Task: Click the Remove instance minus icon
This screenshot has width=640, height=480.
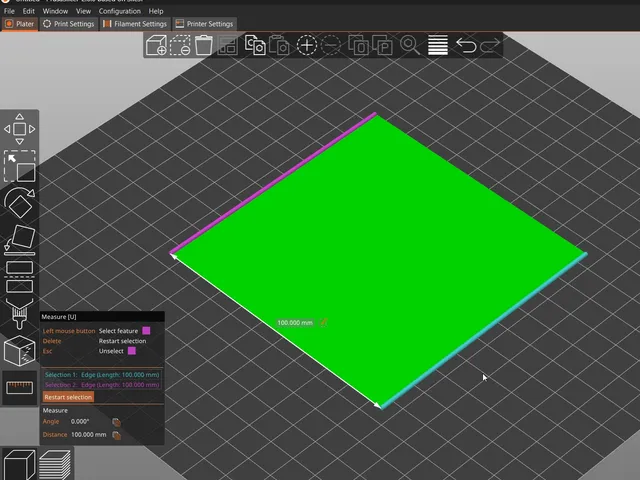Action: 331,45
